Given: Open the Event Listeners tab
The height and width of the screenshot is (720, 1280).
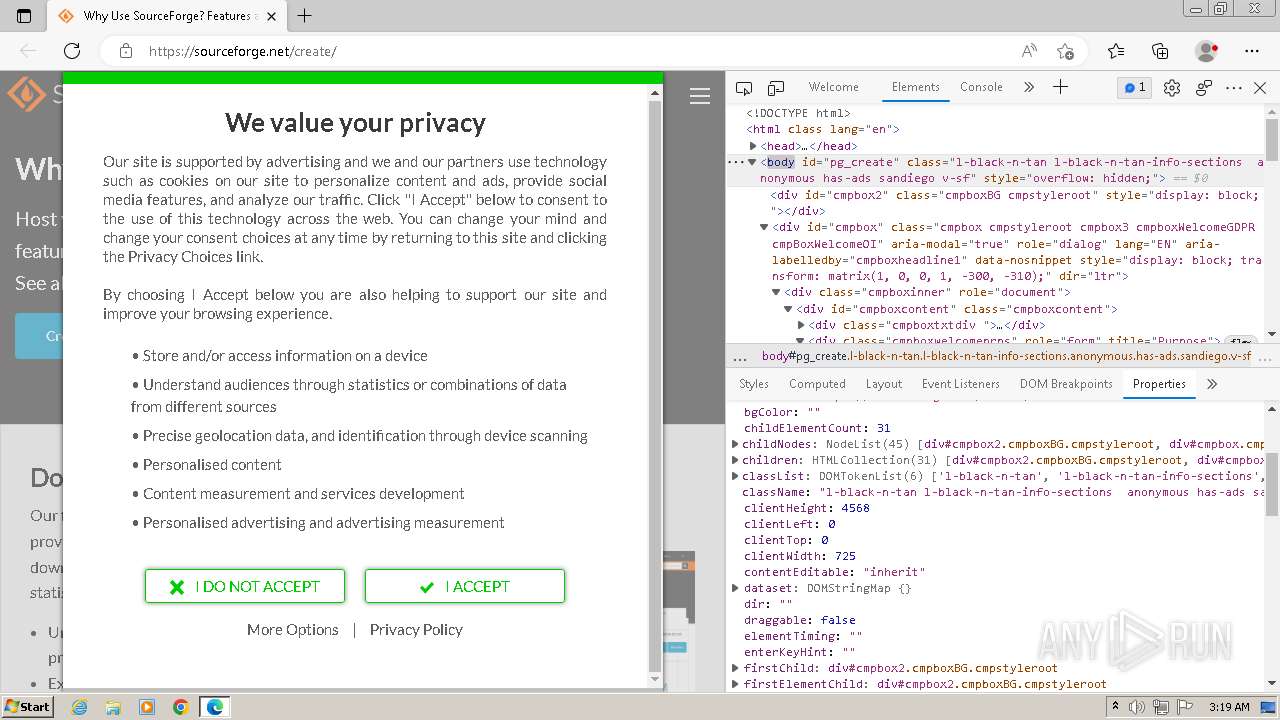Looking at the screenshot, I should click(x=961, y=384).
